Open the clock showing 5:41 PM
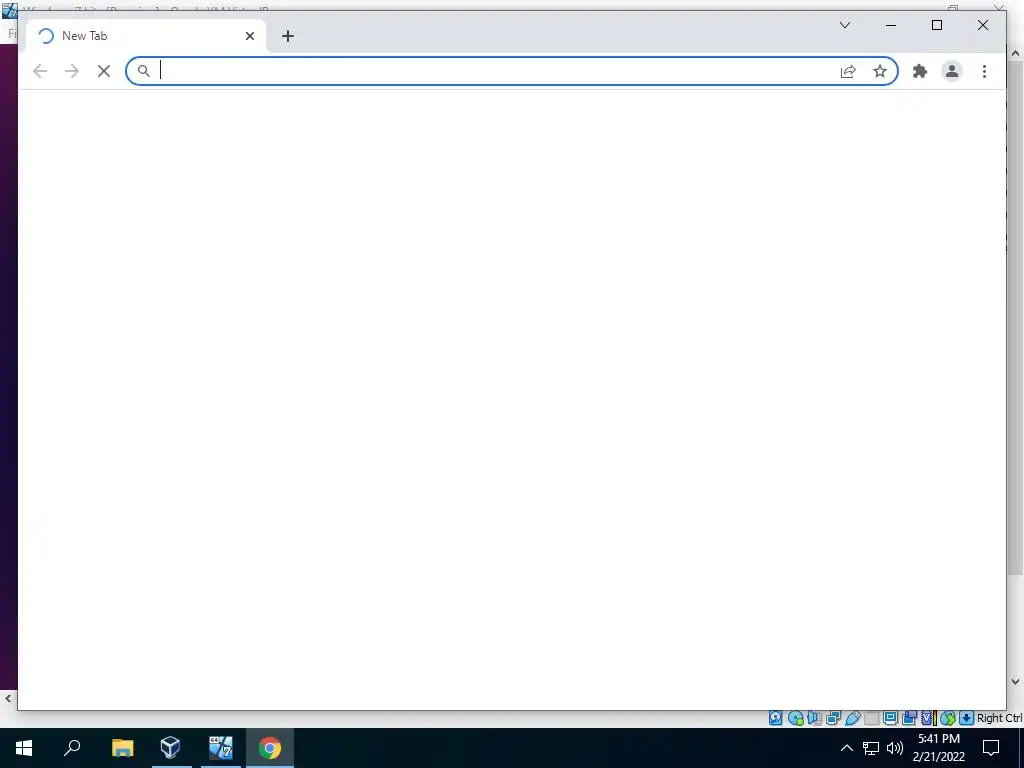 click(x=938, y=748)
